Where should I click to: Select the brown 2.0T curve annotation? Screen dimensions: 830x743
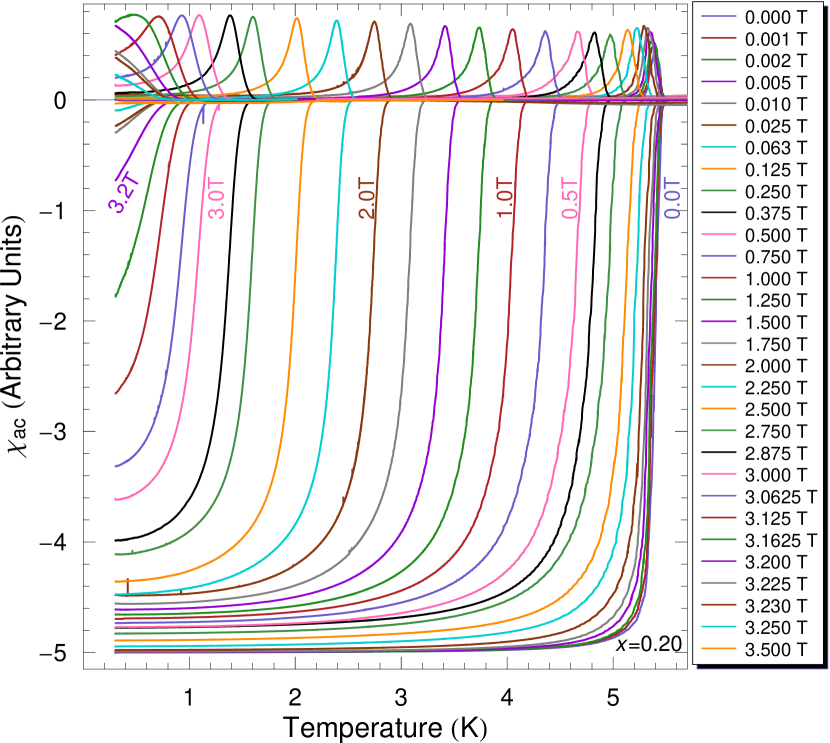point(368,199)
